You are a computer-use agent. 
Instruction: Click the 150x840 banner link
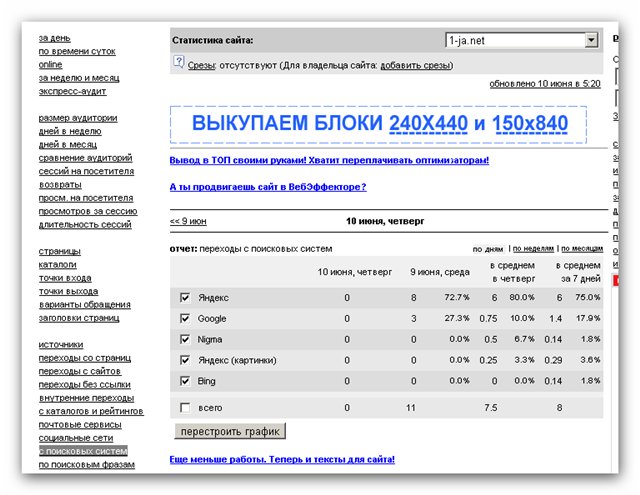530,124
